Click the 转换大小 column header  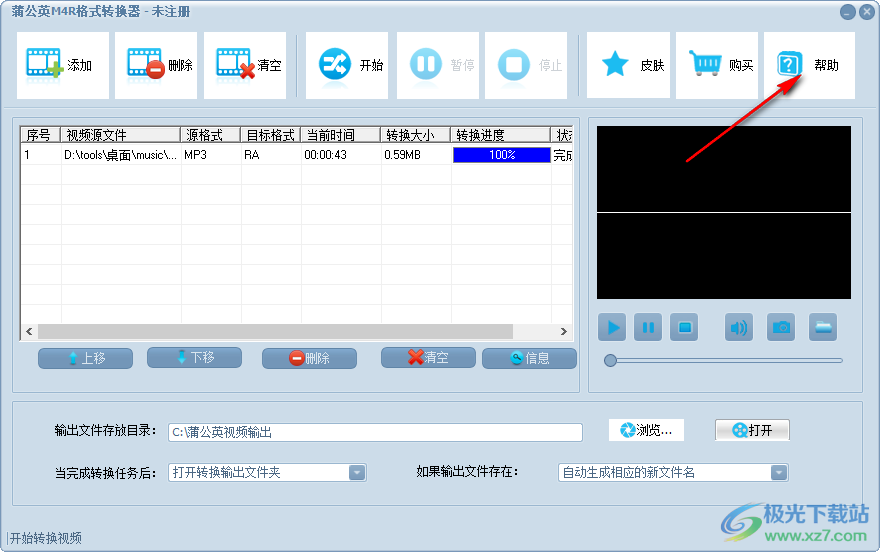pyautogui.click(x=416, y=135)
